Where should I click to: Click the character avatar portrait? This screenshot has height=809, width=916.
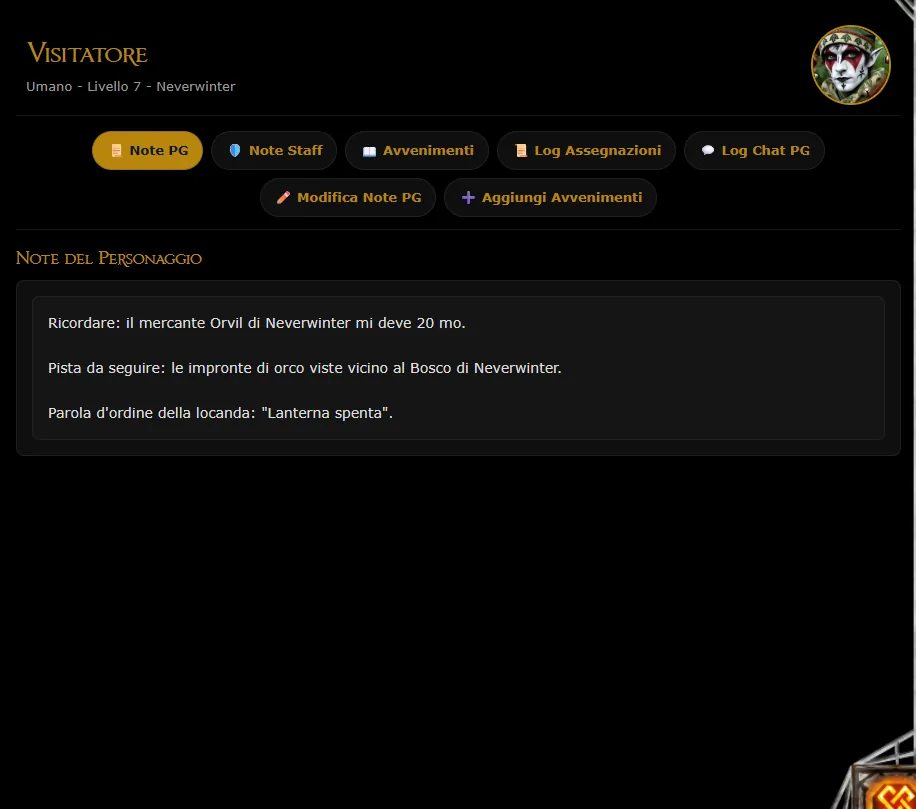click(x=851, y=65)
